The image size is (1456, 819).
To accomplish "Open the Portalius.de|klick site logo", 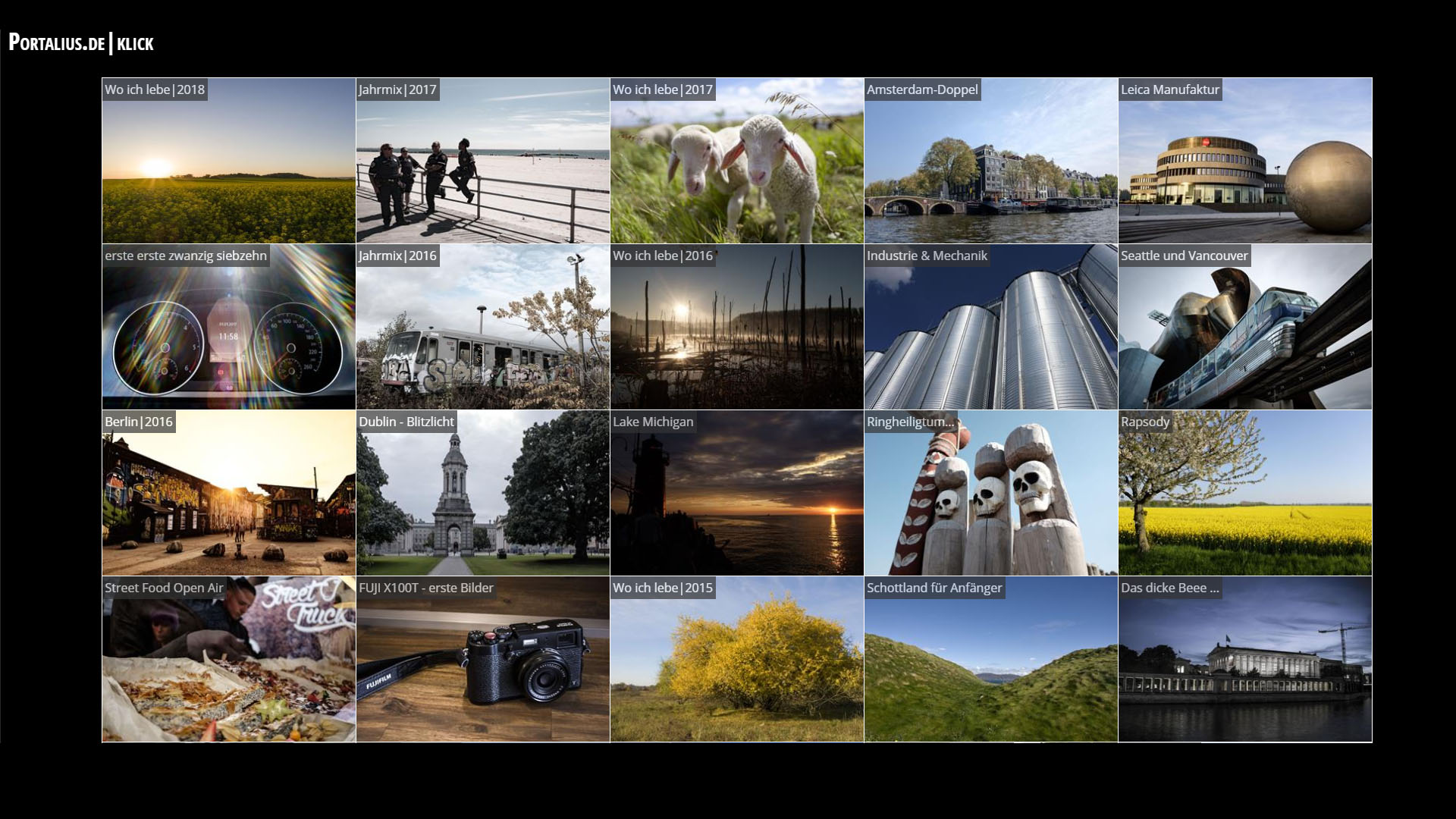I will [80, 43].
